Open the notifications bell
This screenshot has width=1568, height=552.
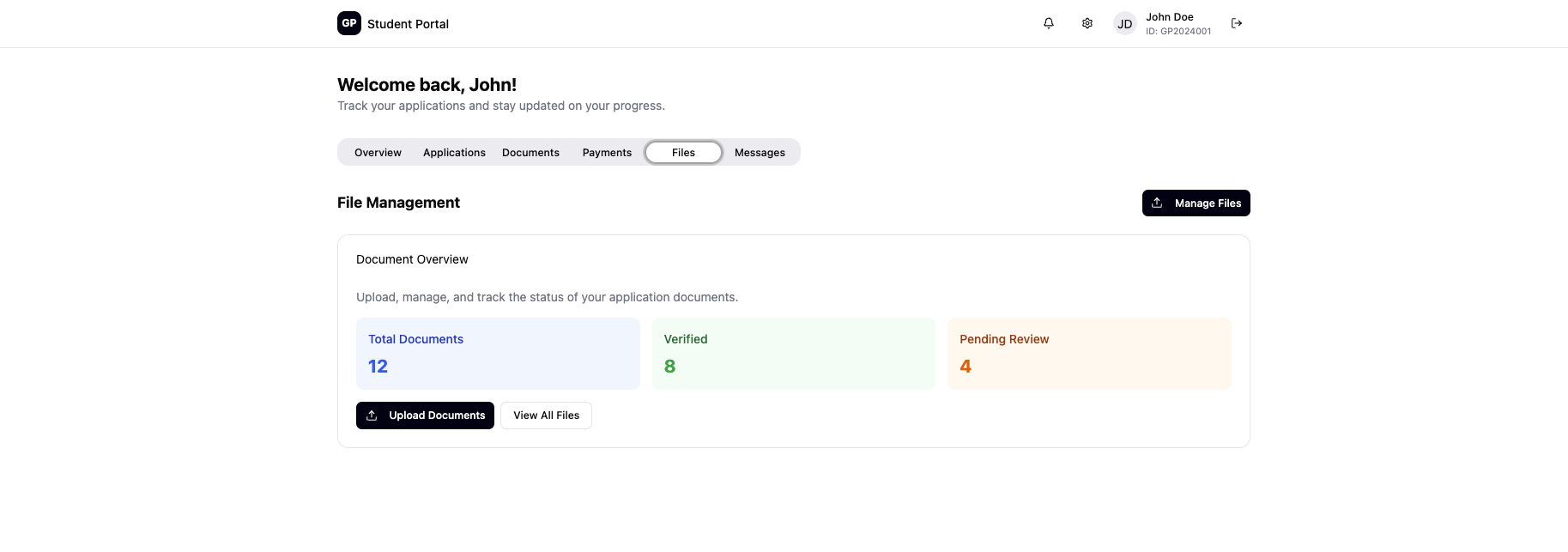point(1048,23)
